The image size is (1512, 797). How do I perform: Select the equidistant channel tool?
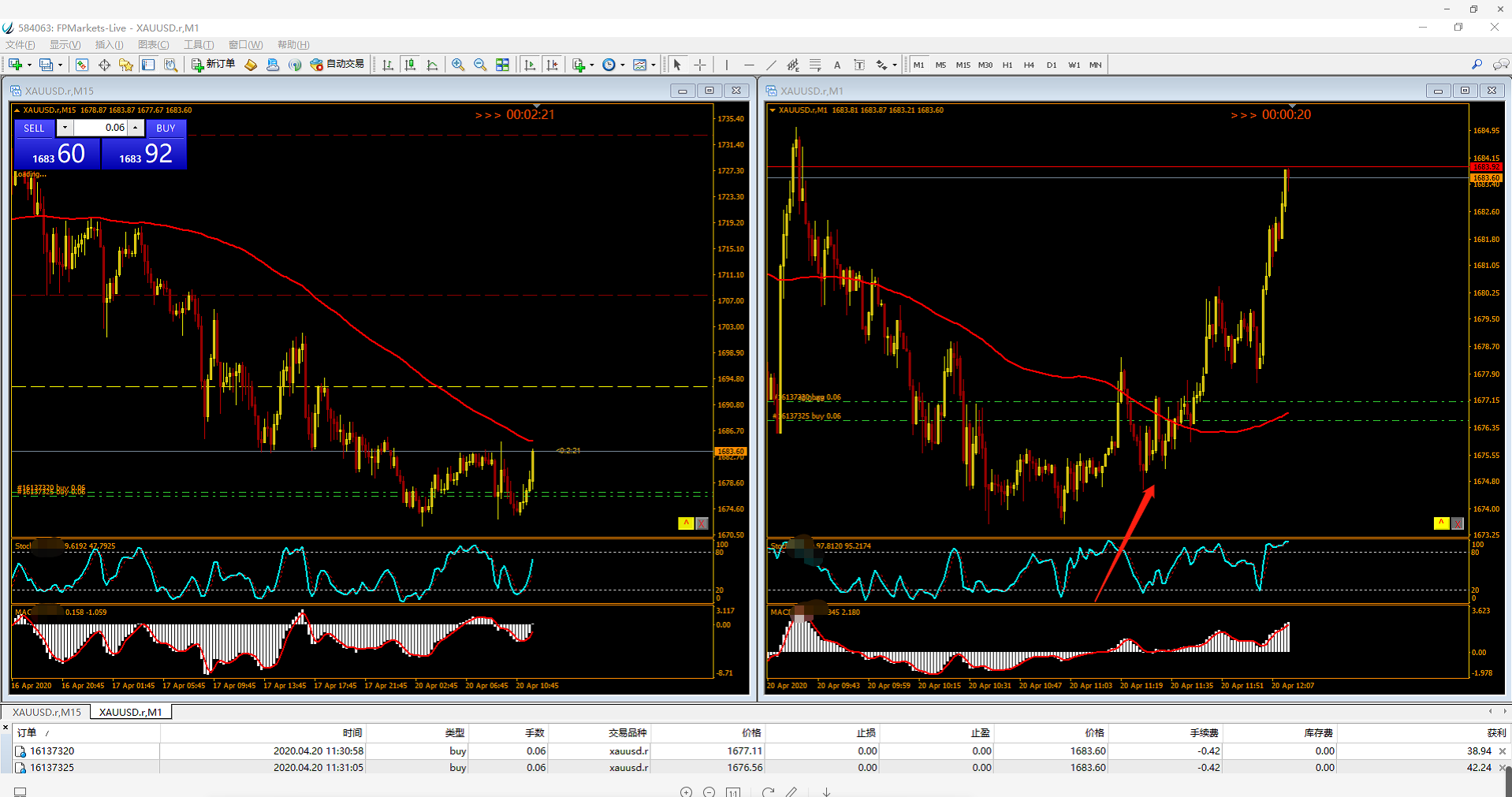[793, 65]
